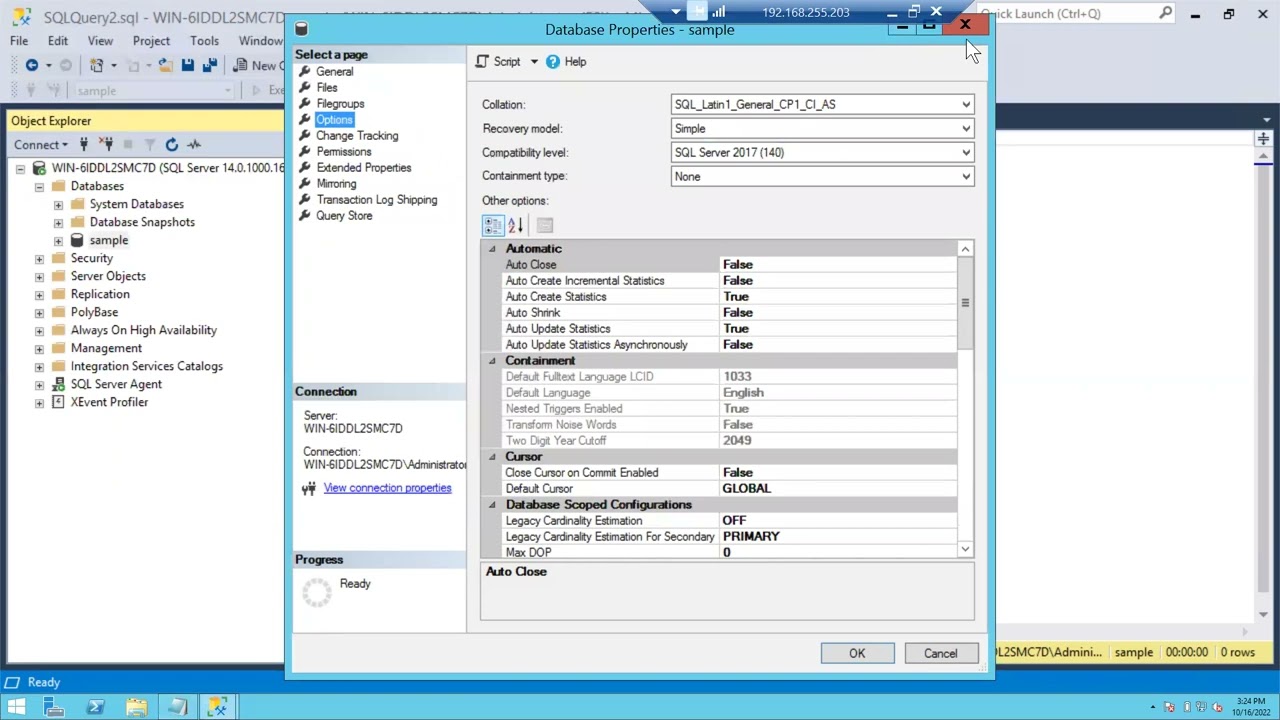Click the Navigate Backward blue arrow icon
The height and width of the screenshot is (720, 1280).
coord(32,65)
